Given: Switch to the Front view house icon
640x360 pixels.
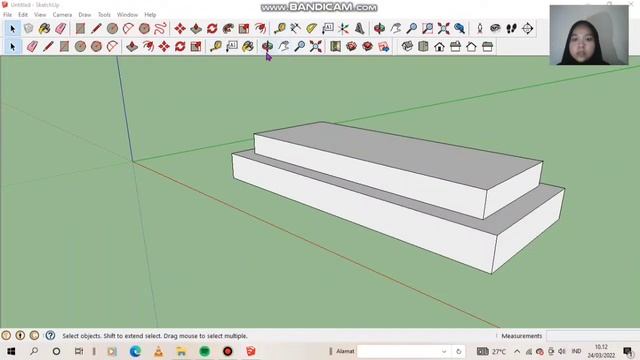Looking at the screenshot, I should [x=439, y=46].
